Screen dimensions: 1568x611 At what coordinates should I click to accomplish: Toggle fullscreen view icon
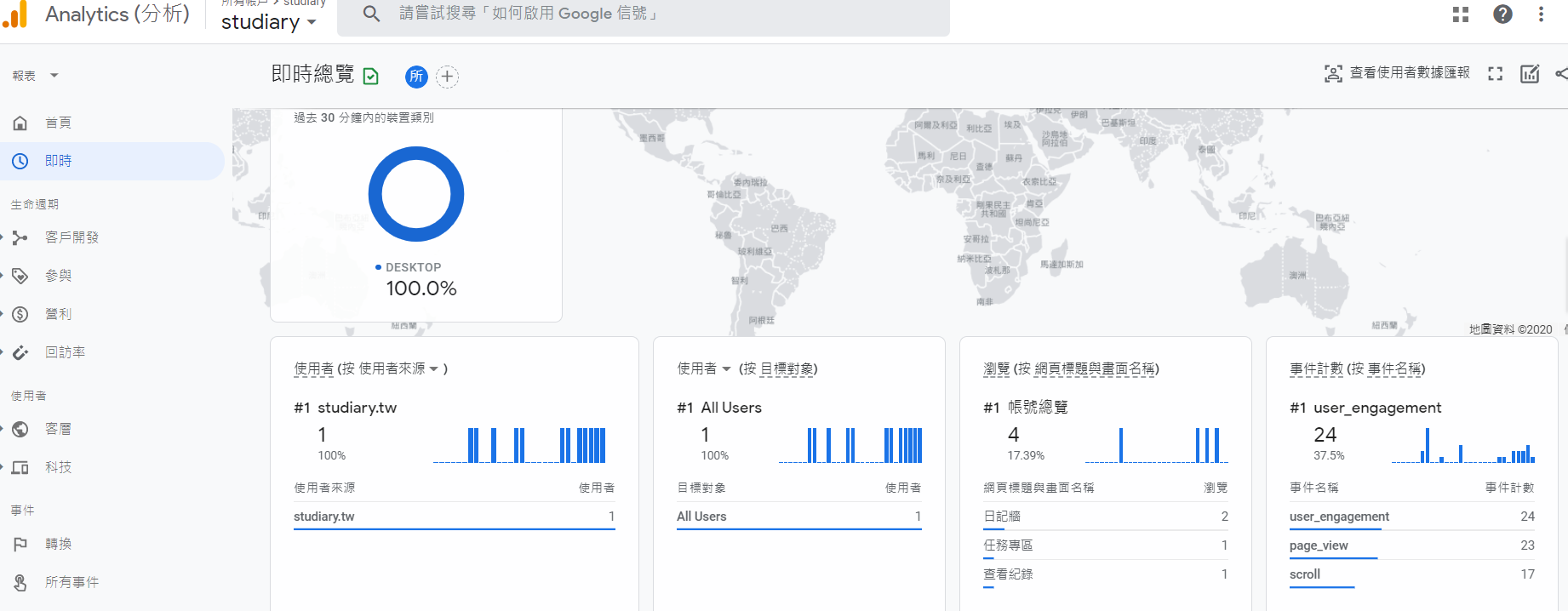pyautogui.click(x=1496, y=73)
